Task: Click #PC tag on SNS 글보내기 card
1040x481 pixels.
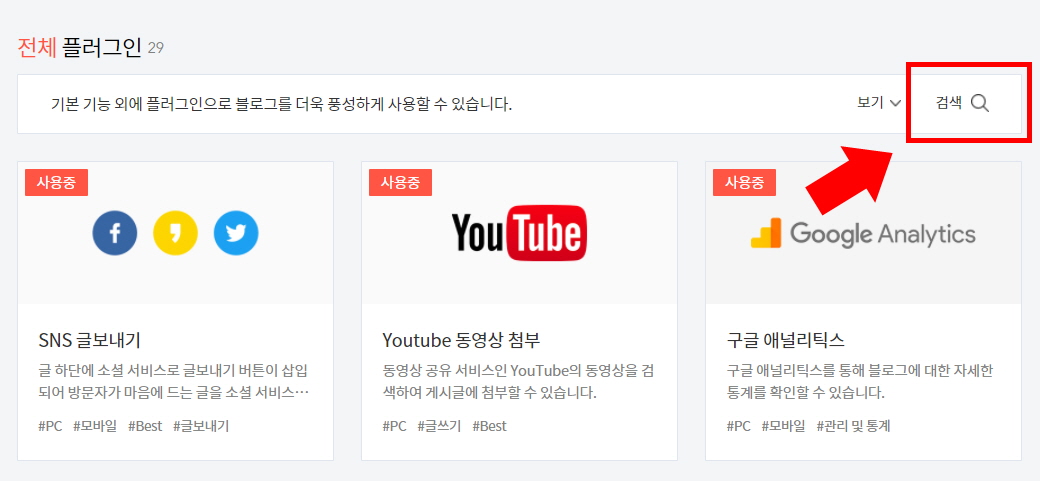Action: tap(50, 426)
